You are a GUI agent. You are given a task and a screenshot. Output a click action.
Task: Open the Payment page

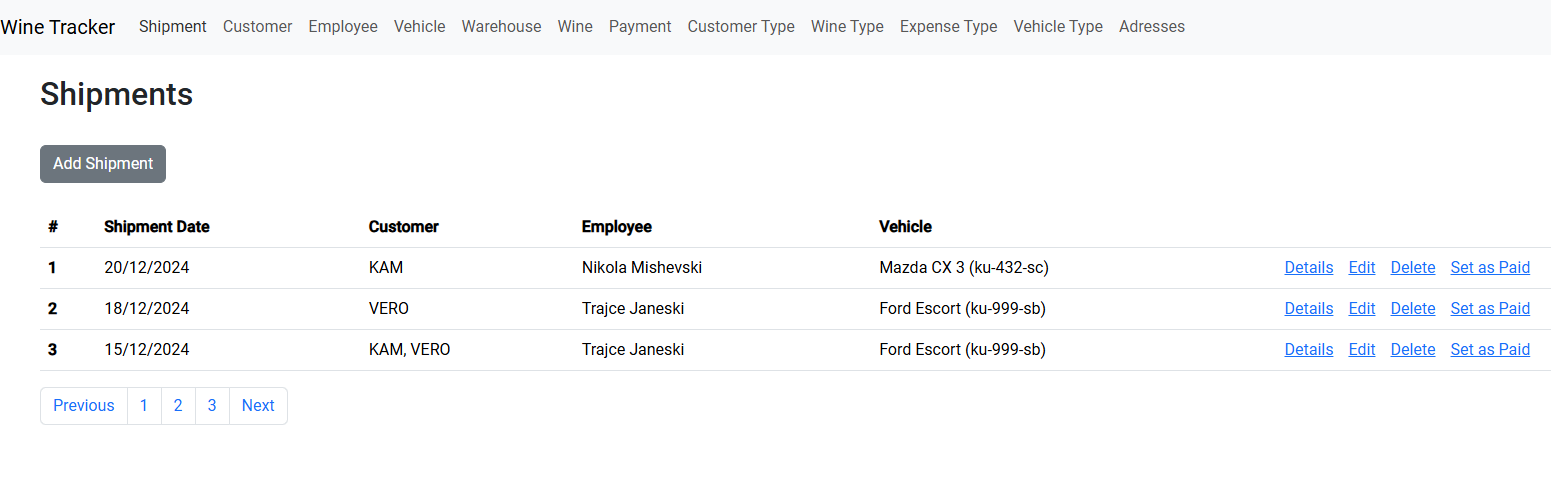(640, 27)
